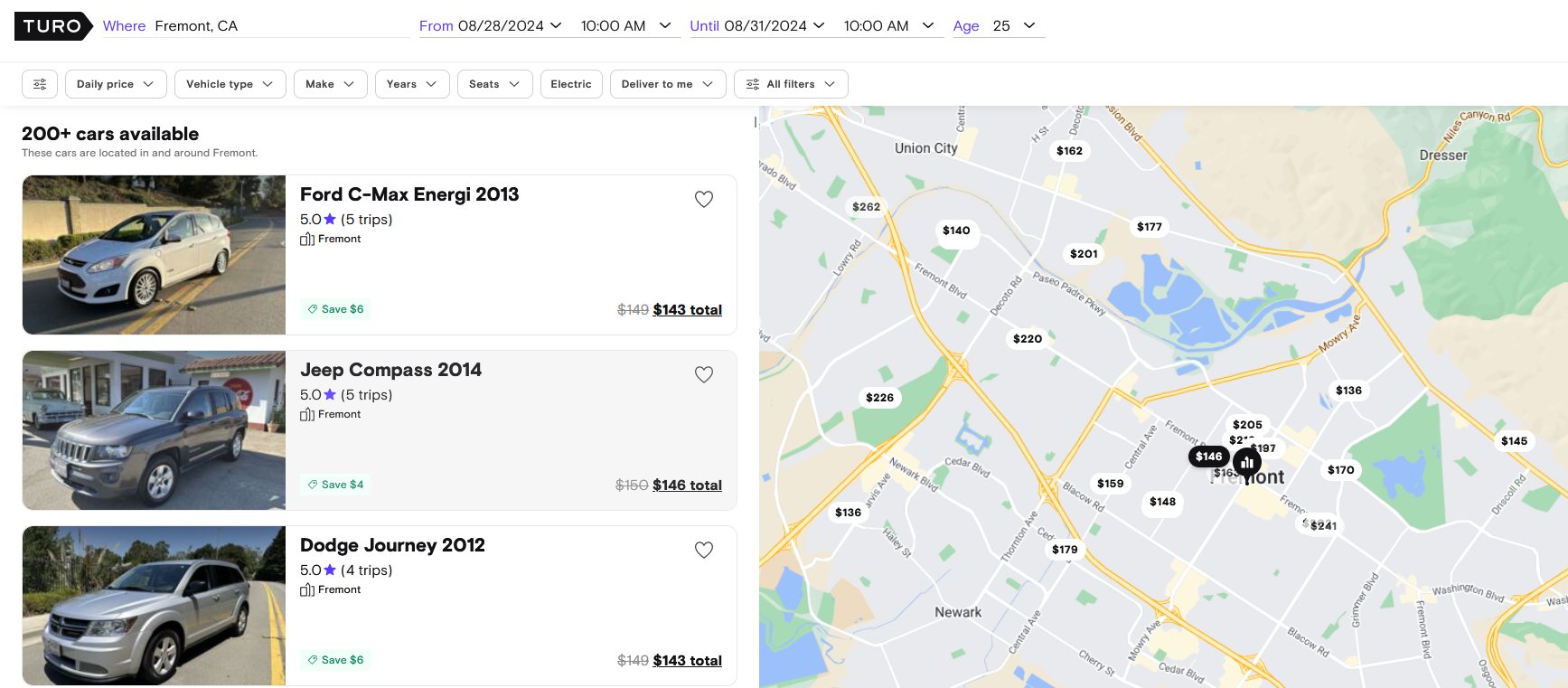Select the $262 map price pin
Viewport: 1568px width, 688px height.
(866, 207)
